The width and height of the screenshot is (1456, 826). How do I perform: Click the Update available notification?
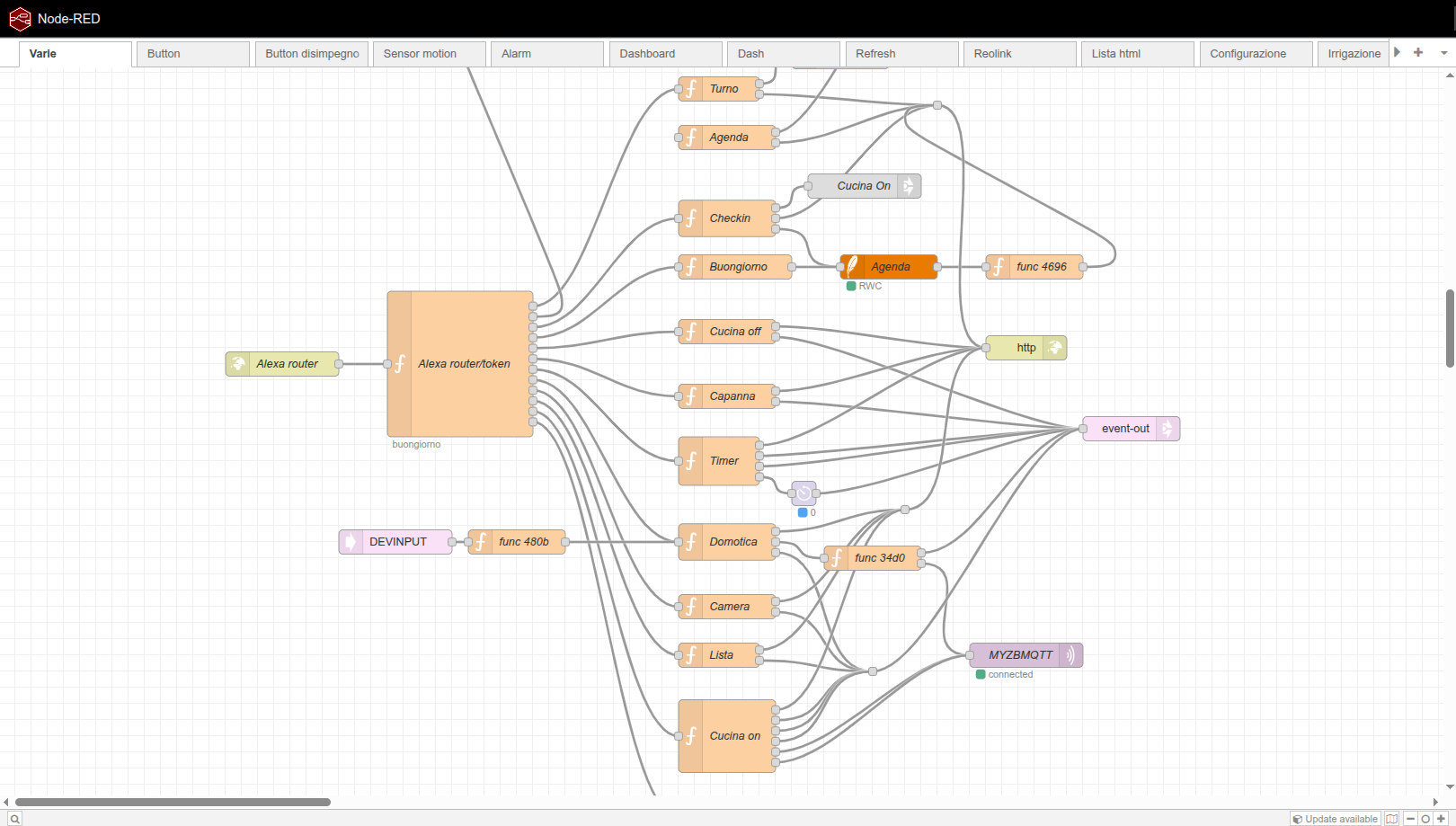point(1336,819)
